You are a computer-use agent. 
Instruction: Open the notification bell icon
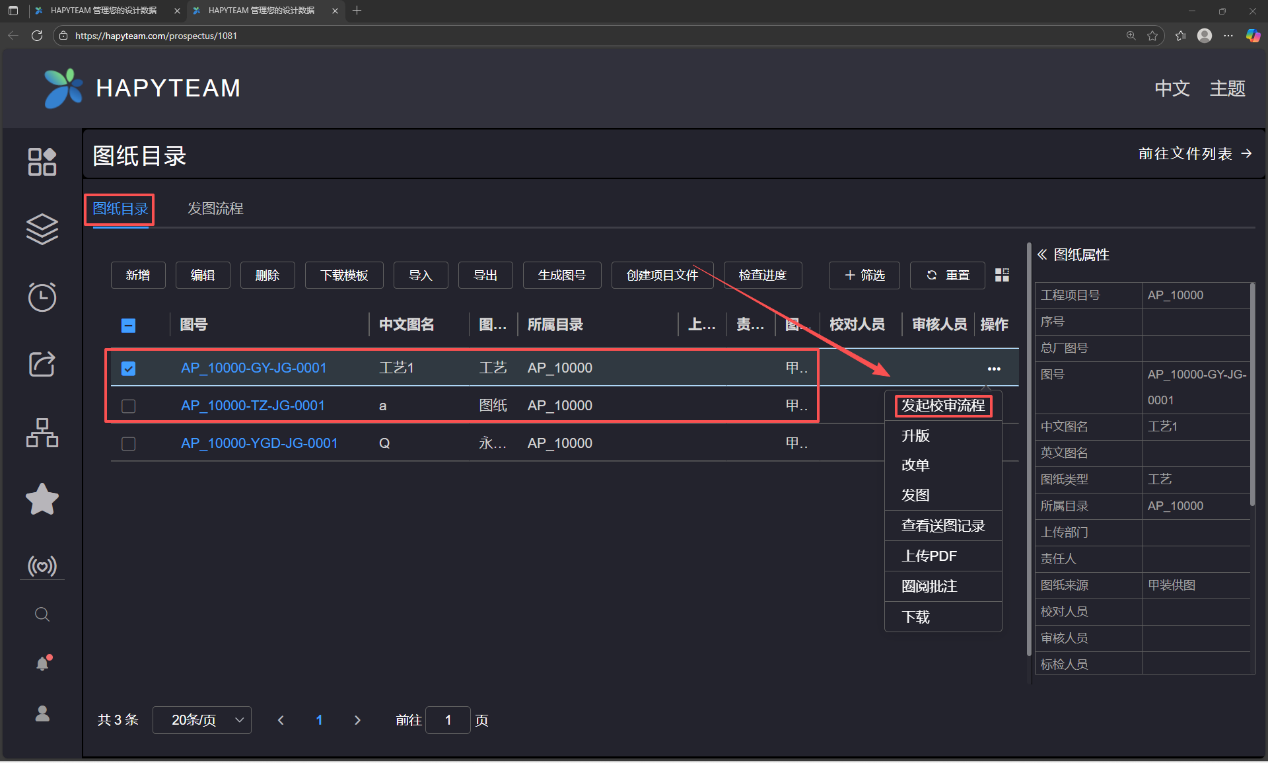(42, 664)
